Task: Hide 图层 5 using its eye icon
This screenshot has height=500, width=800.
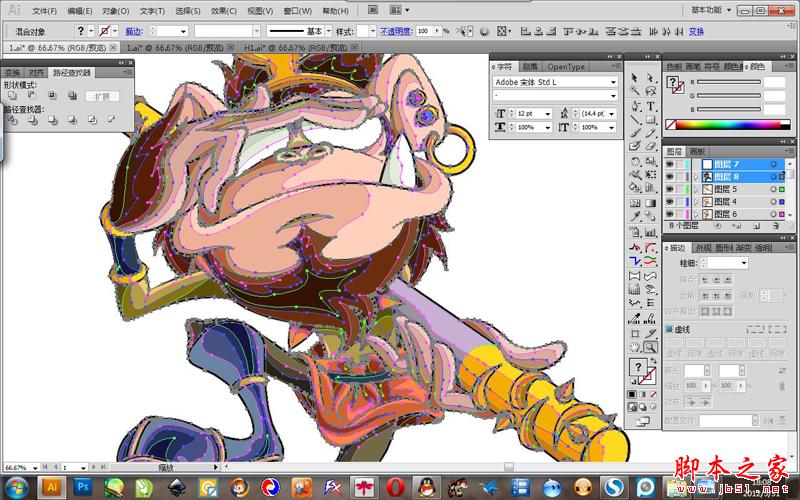Action: tap(669, 189)
